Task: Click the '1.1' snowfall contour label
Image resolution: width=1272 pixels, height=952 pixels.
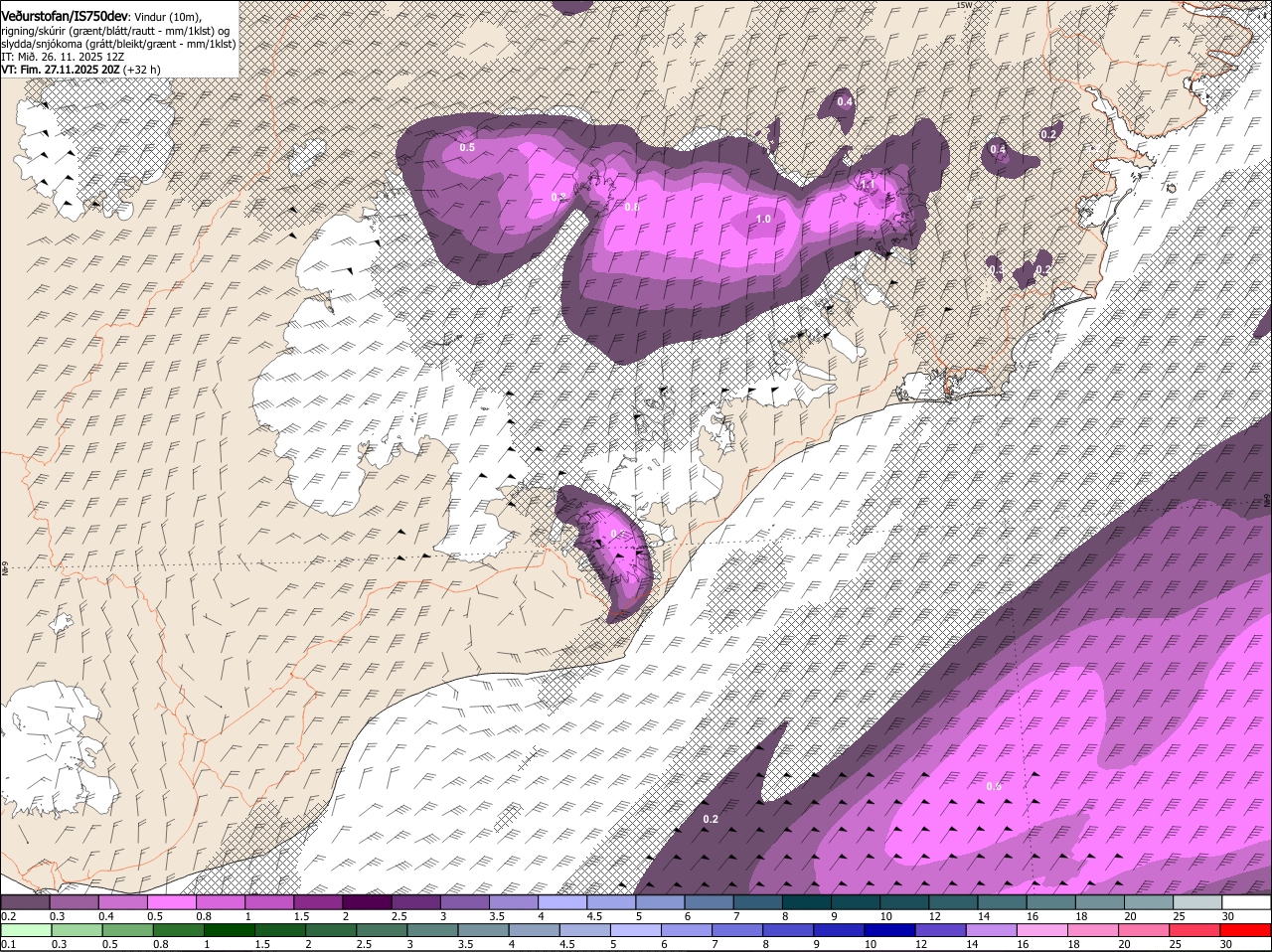Action: 867,184
